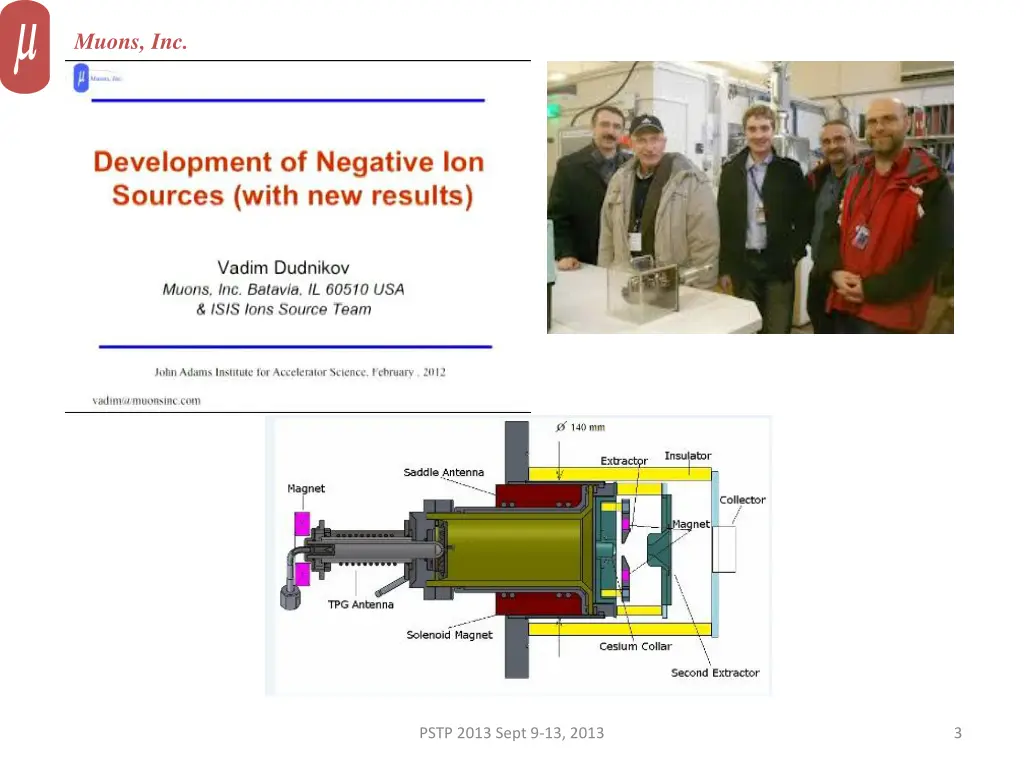Click the Saddle Antenna label arrow
Viewport: 1024px width, 768px height.
tap(443, 472)
